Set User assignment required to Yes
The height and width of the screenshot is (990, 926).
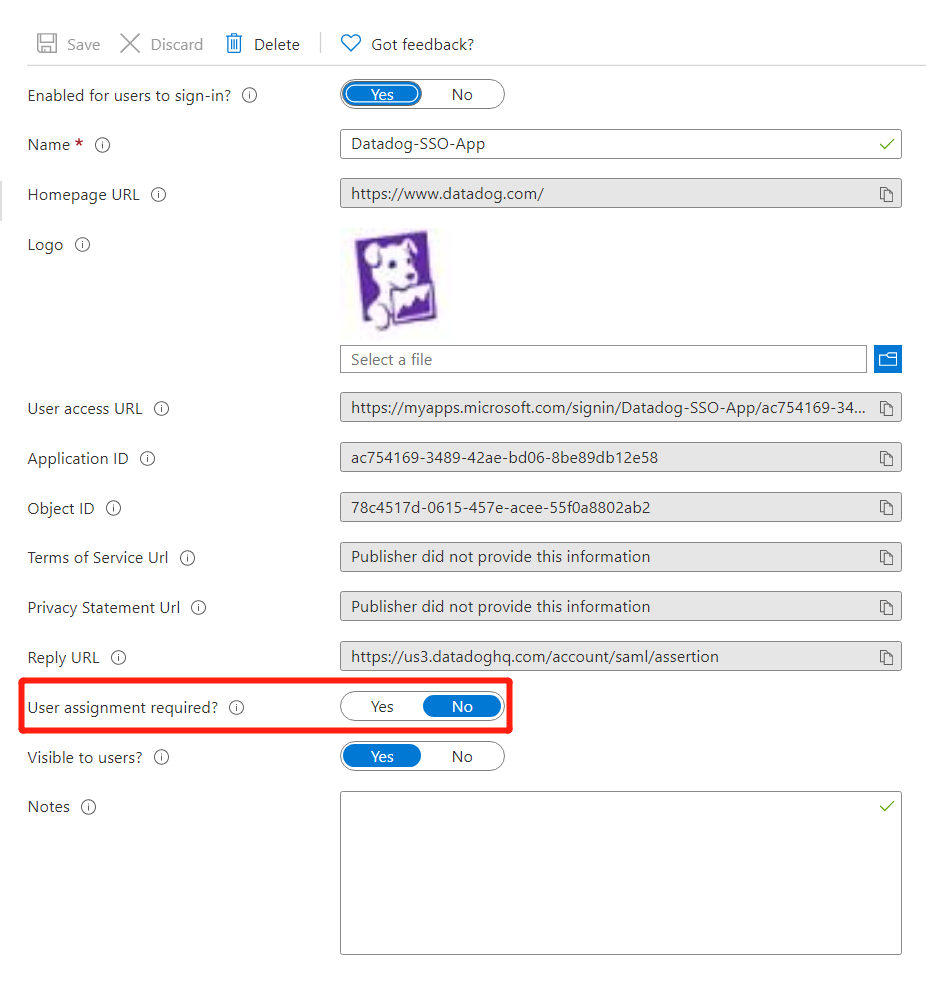point(382,707)
